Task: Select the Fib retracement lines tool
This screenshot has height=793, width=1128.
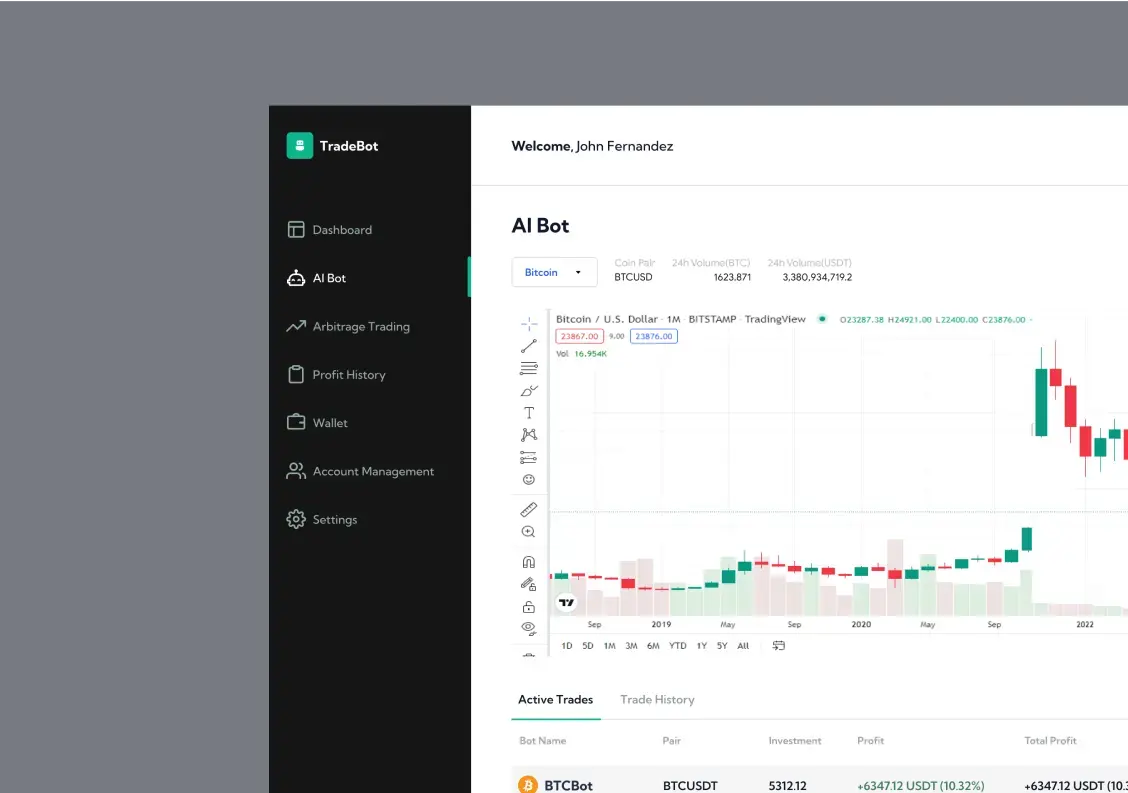Action: [x=529, y=368]
